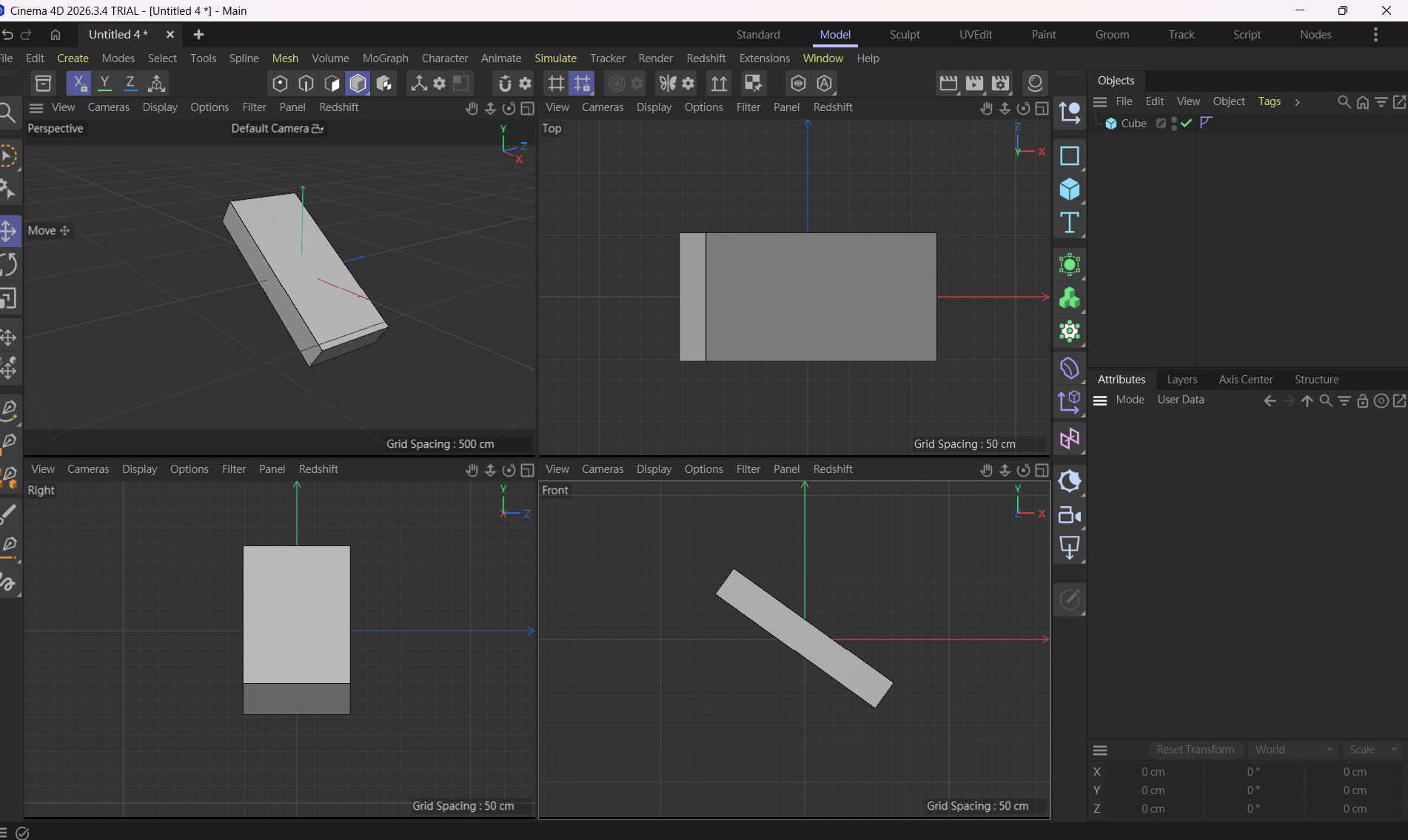Add a new document tab
Viewport: 1408px width, 840px height.
(198, 35)
